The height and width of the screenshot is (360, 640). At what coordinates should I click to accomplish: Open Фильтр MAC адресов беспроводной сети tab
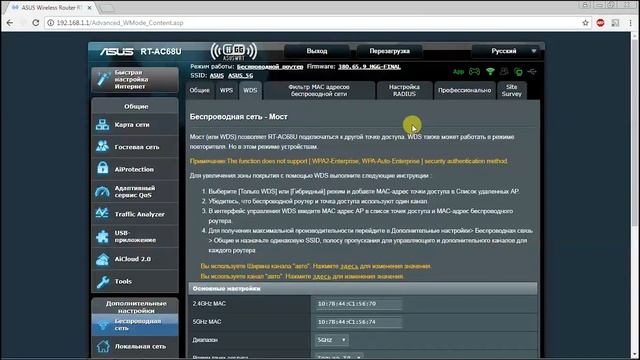click(x=319, y=90)
